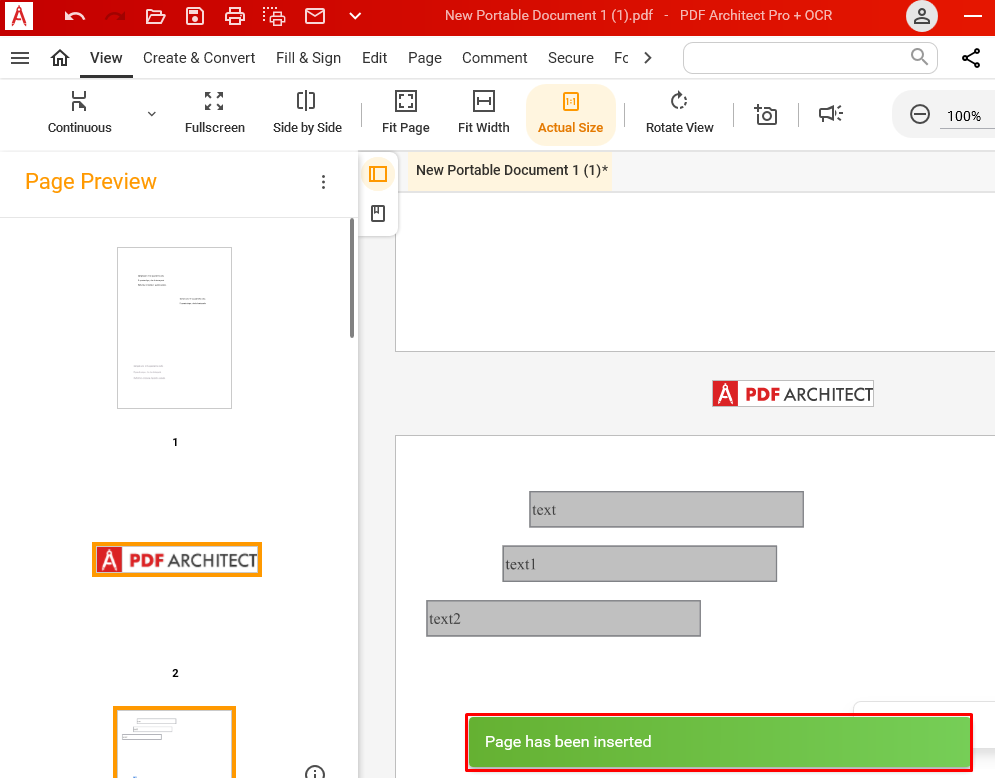Open batch print icon in title bar

274,16
